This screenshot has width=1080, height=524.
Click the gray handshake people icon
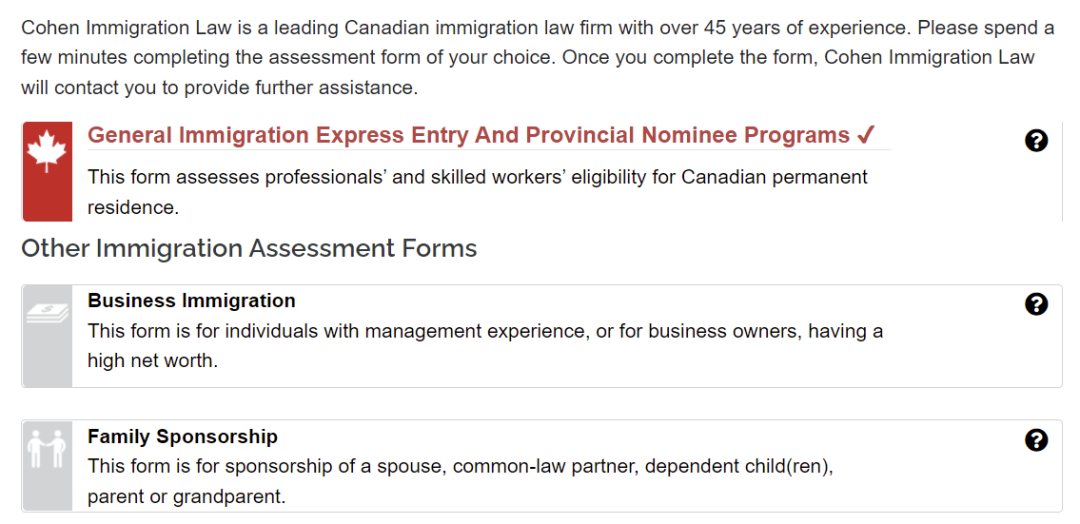pos(47,449)
